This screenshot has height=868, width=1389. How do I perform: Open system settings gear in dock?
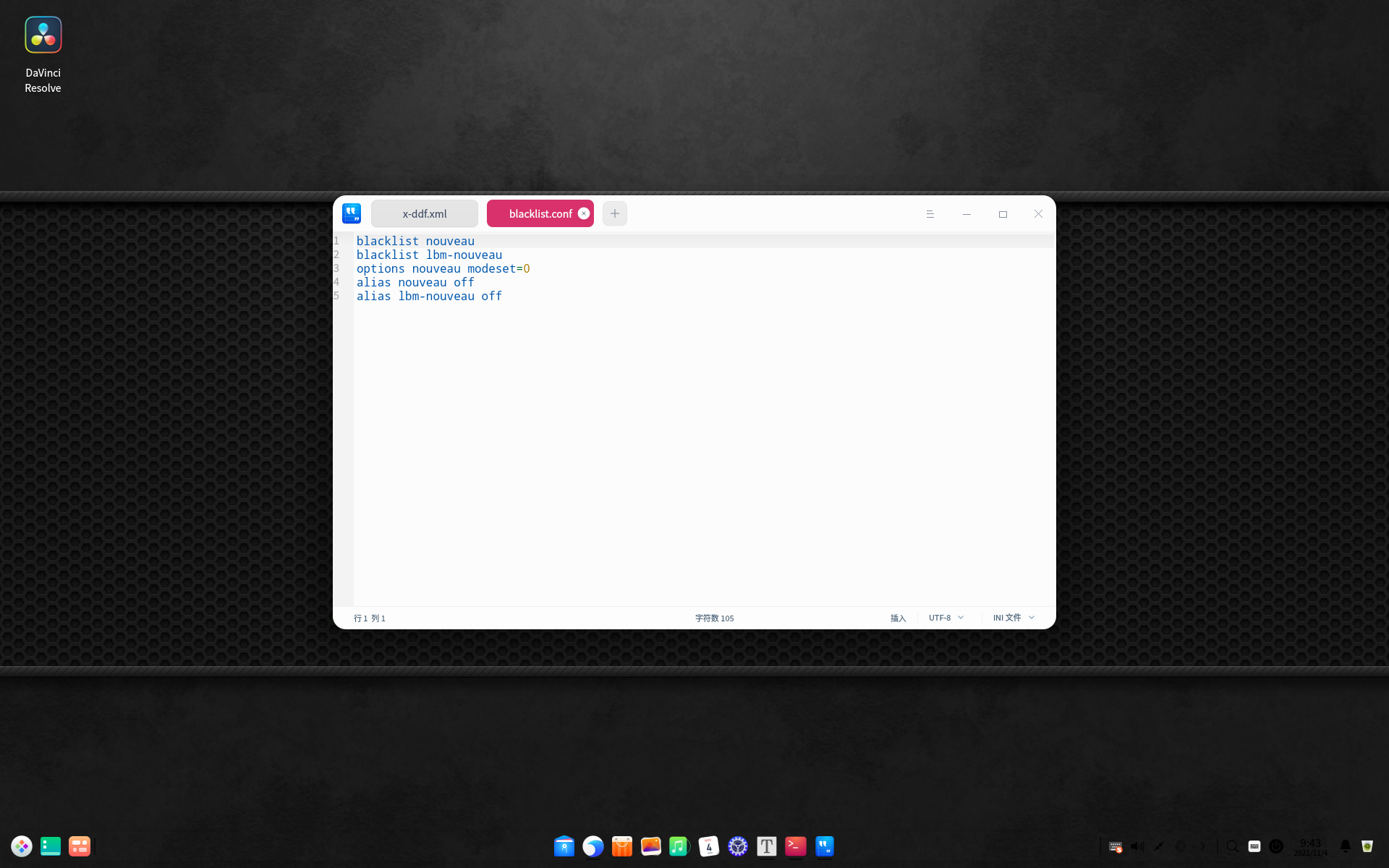738,846
